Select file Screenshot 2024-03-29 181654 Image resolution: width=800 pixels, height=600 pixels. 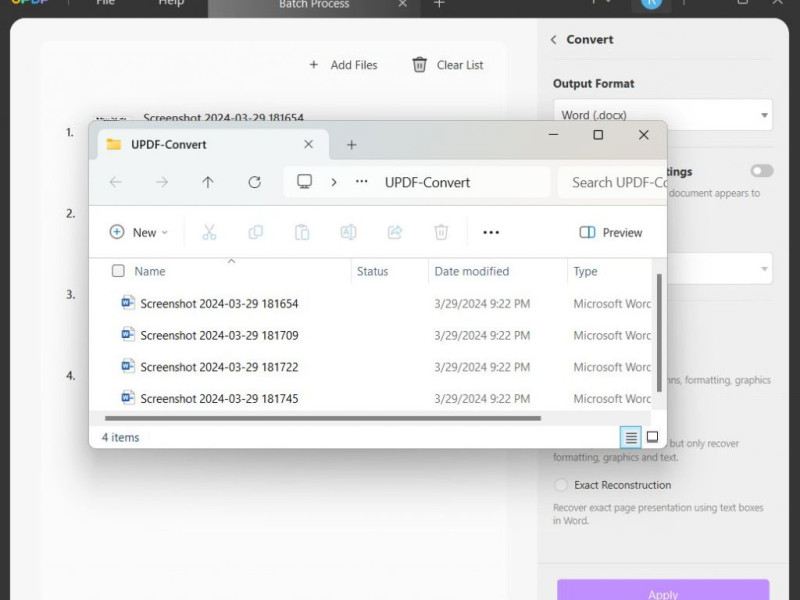click(219, 304)
